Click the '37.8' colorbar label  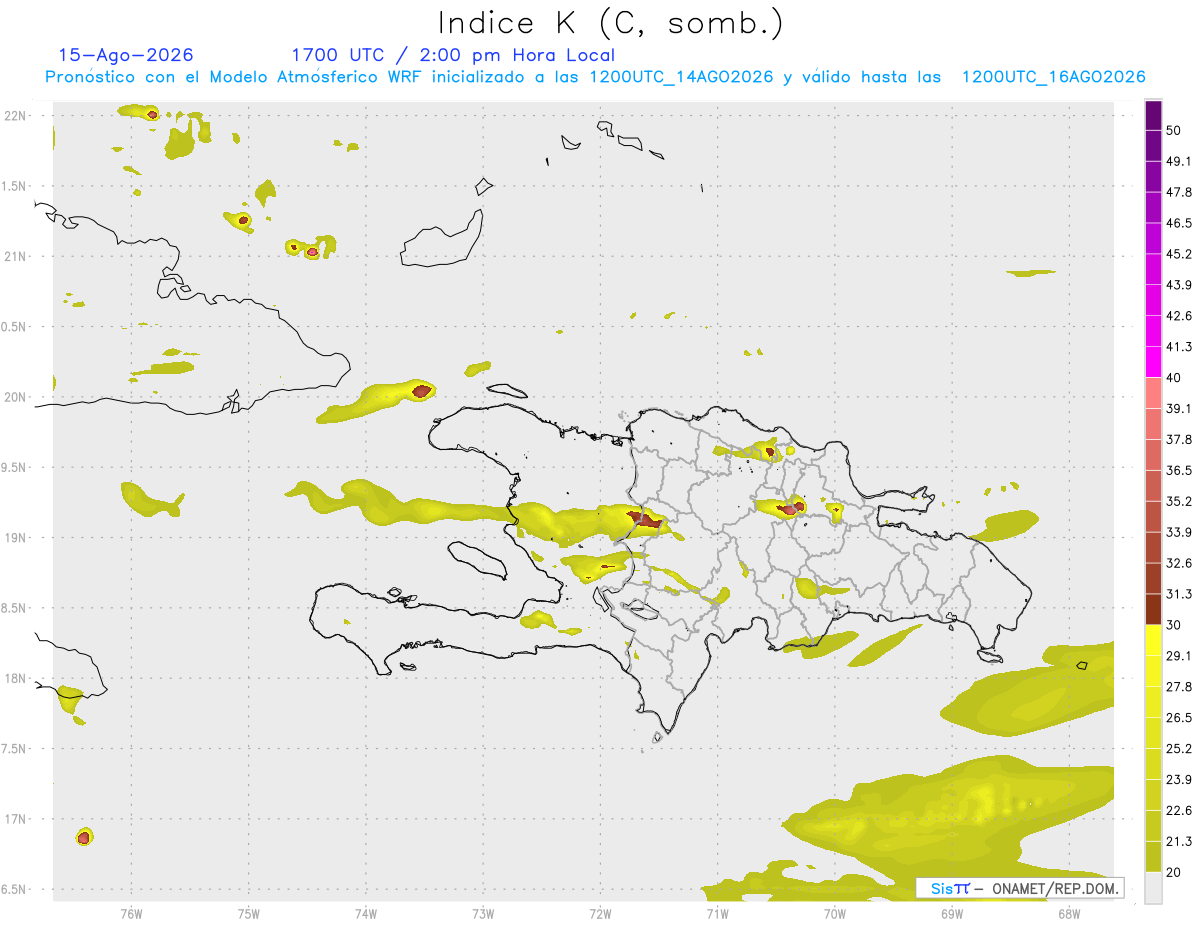click(1179, 439)
